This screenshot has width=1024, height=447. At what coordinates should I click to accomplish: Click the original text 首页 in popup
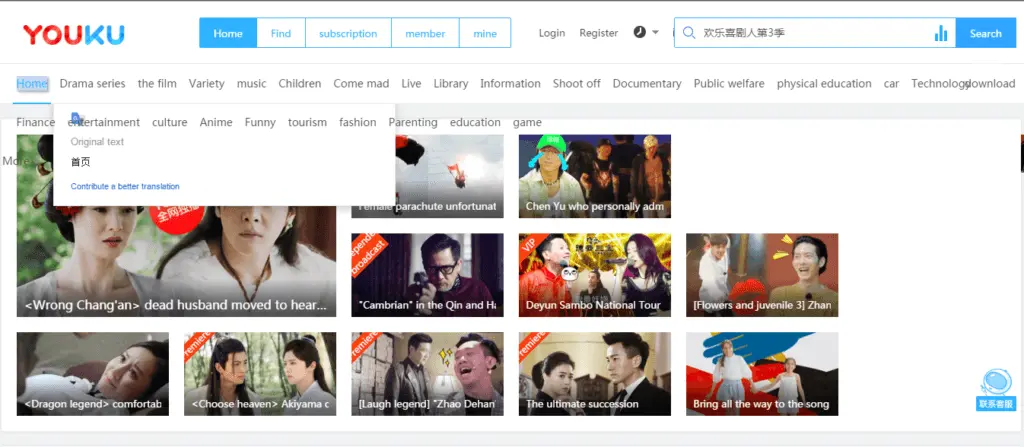point(80,162)
